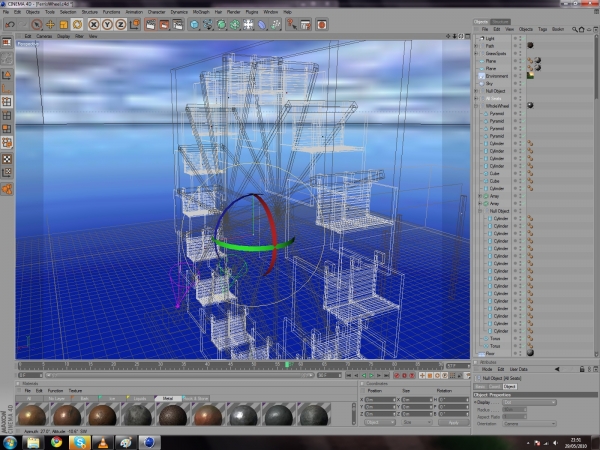600x450 pixels.
Task: Click the help pointer question icon
Action: coord(292,25)
